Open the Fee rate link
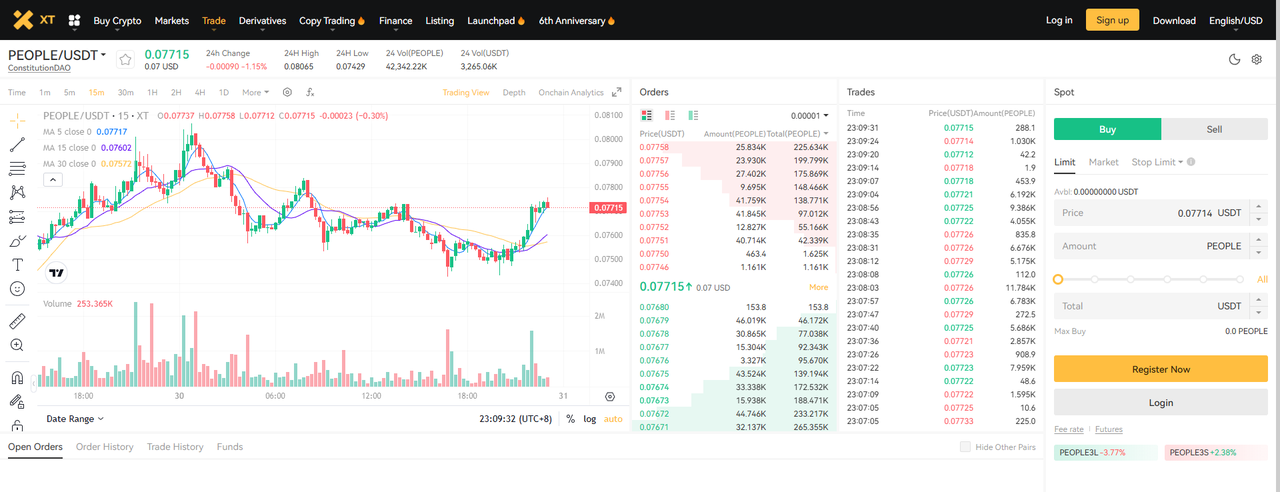 1069,429
